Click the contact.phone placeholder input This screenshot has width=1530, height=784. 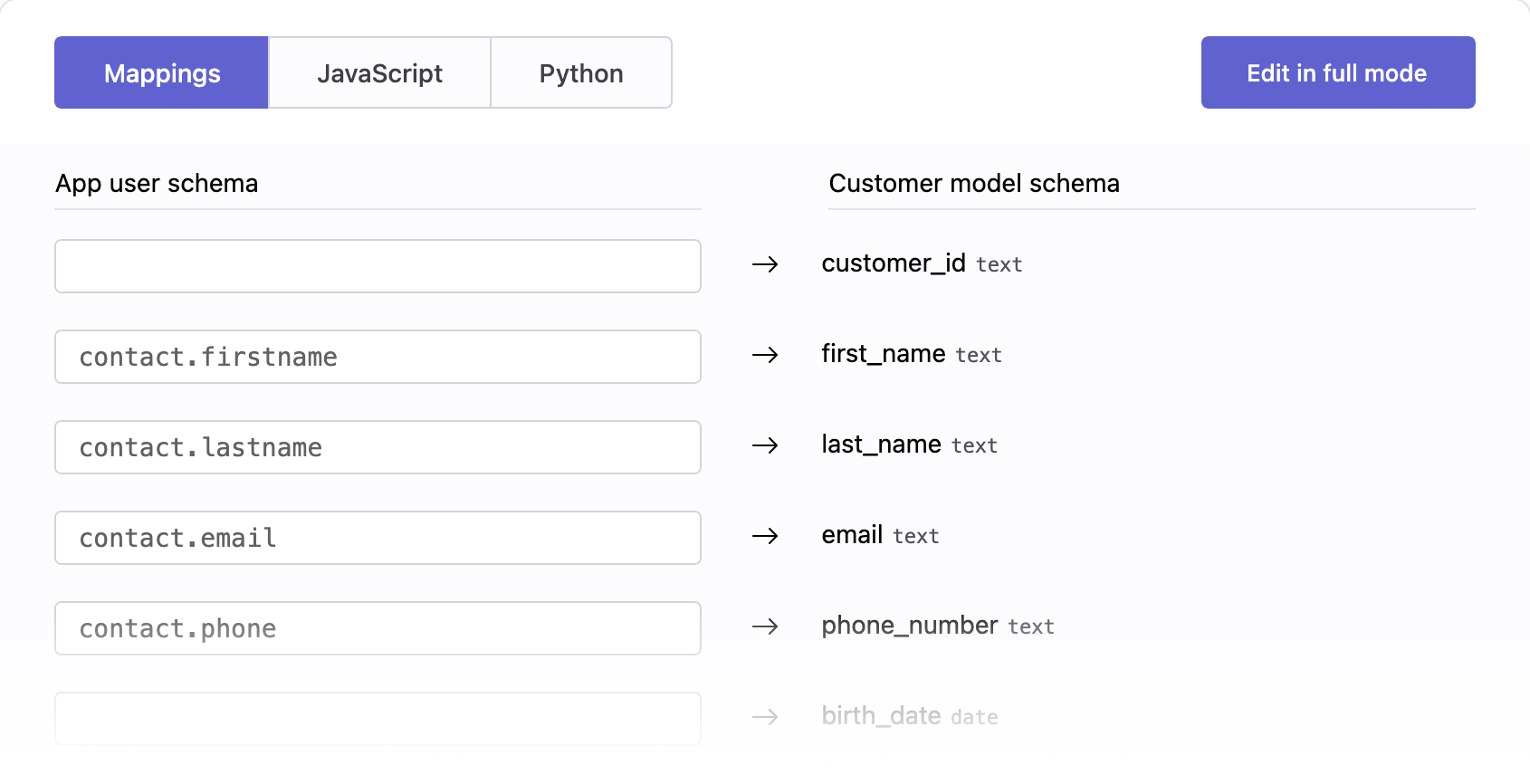[x=378, y=628]
